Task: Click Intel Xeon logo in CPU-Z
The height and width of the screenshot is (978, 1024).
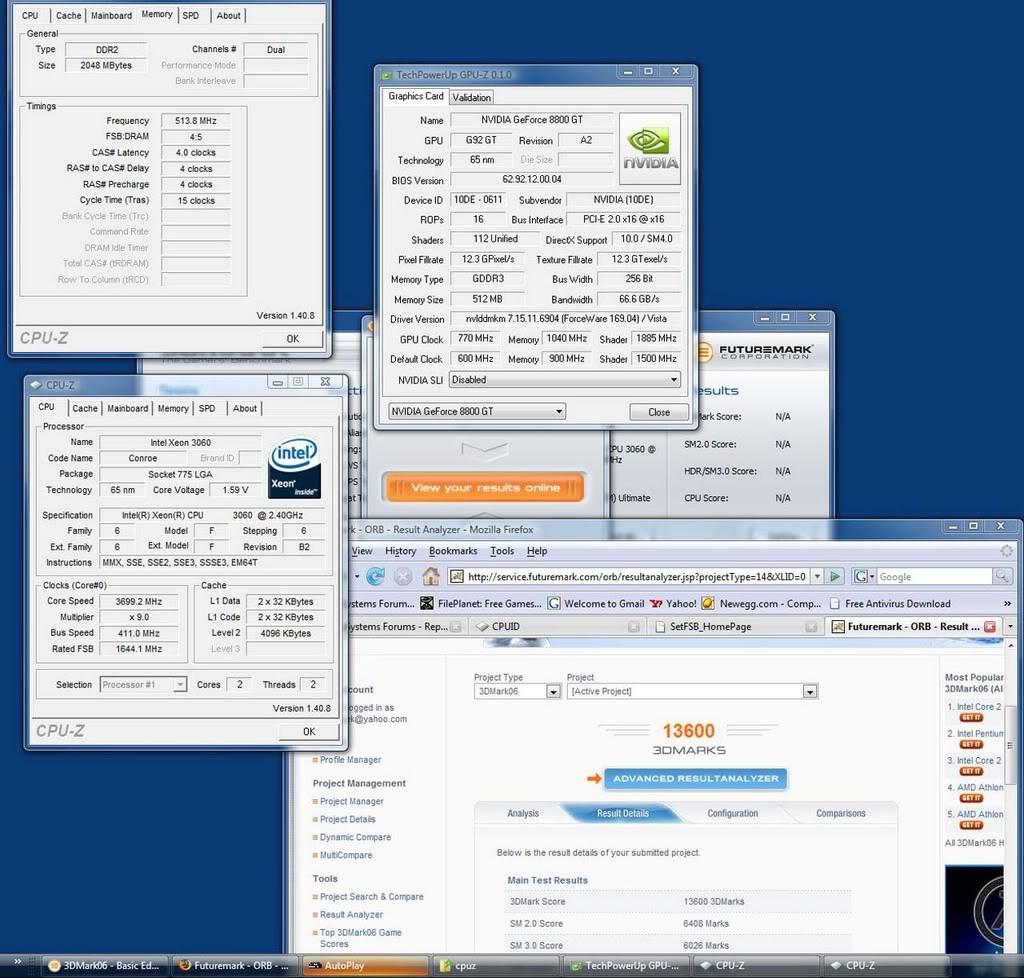Action: (295, 467)
